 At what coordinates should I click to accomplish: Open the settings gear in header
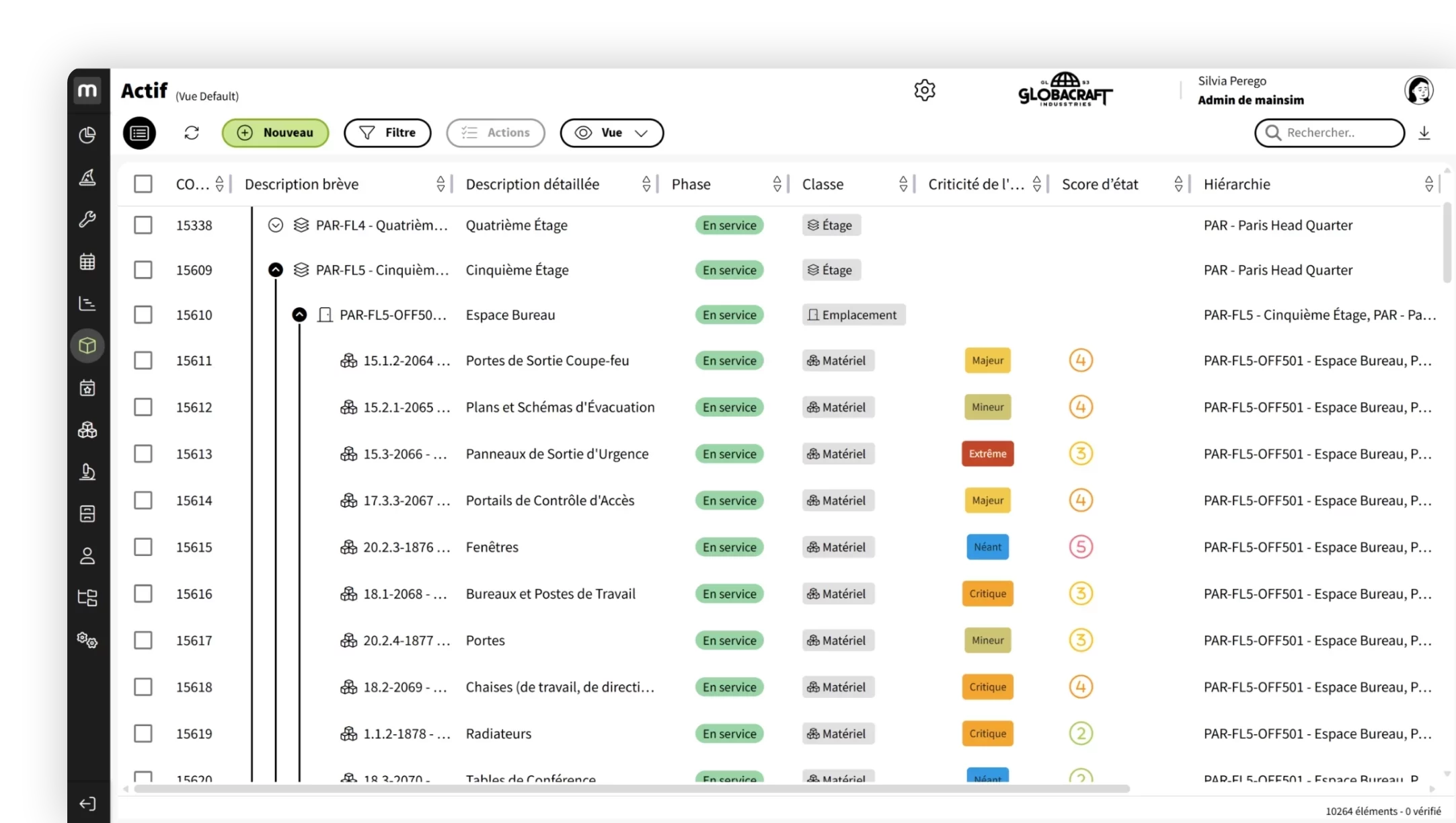(x=925, y=90)
